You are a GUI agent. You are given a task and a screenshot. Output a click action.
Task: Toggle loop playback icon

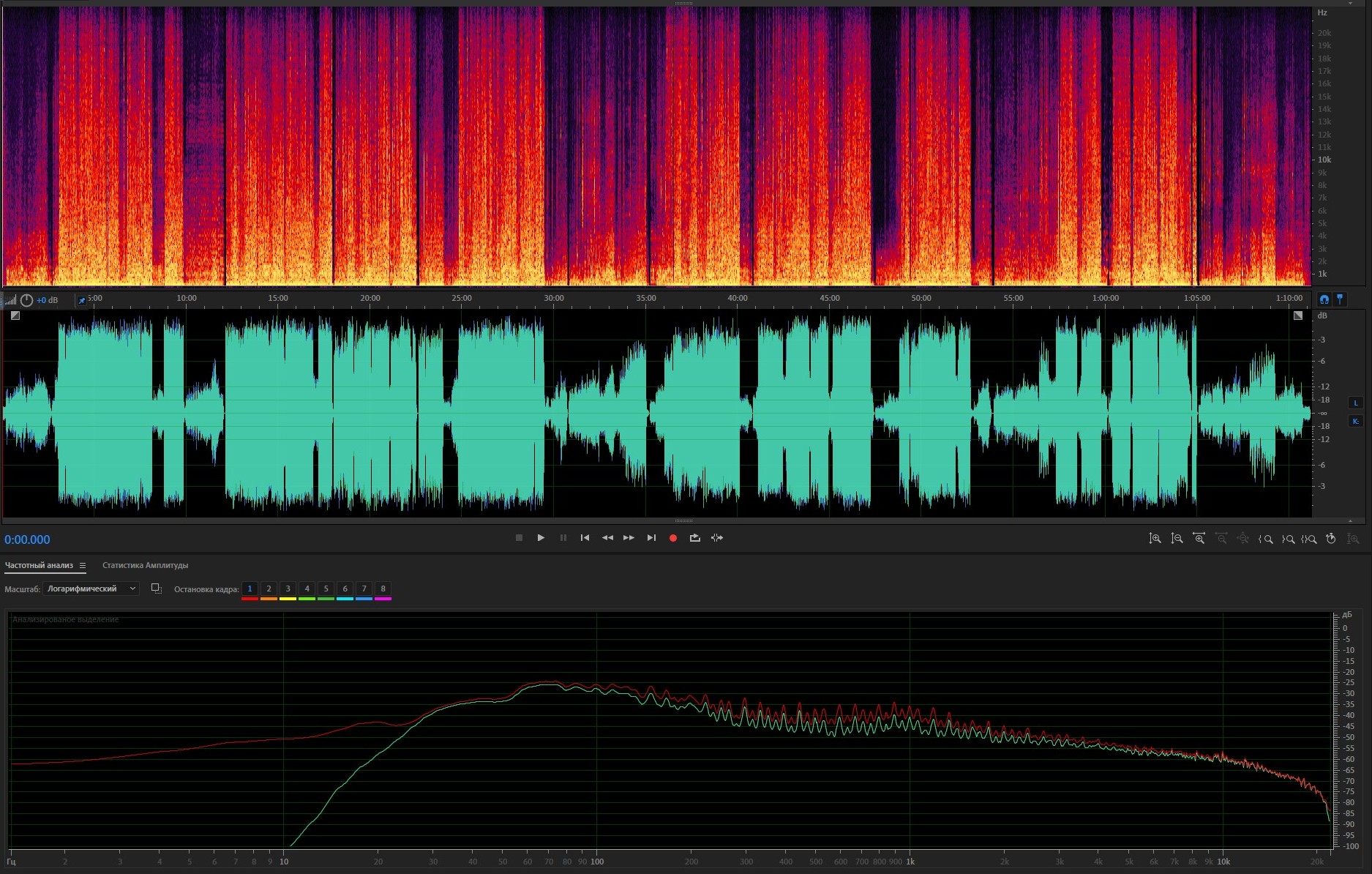pyautogui.click(x=695, y=538)
